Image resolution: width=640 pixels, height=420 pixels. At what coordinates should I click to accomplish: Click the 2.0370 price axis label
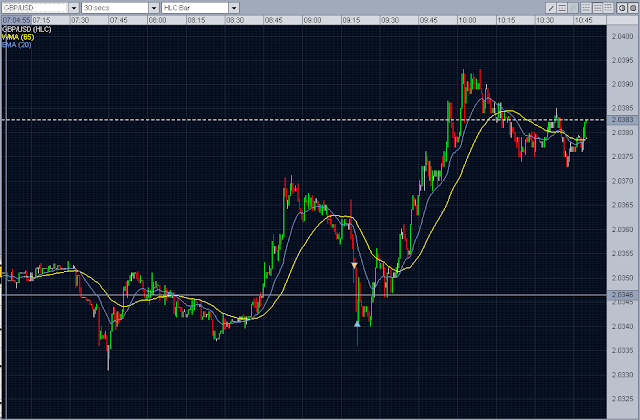pyautogui.click(x=622, y=181)
